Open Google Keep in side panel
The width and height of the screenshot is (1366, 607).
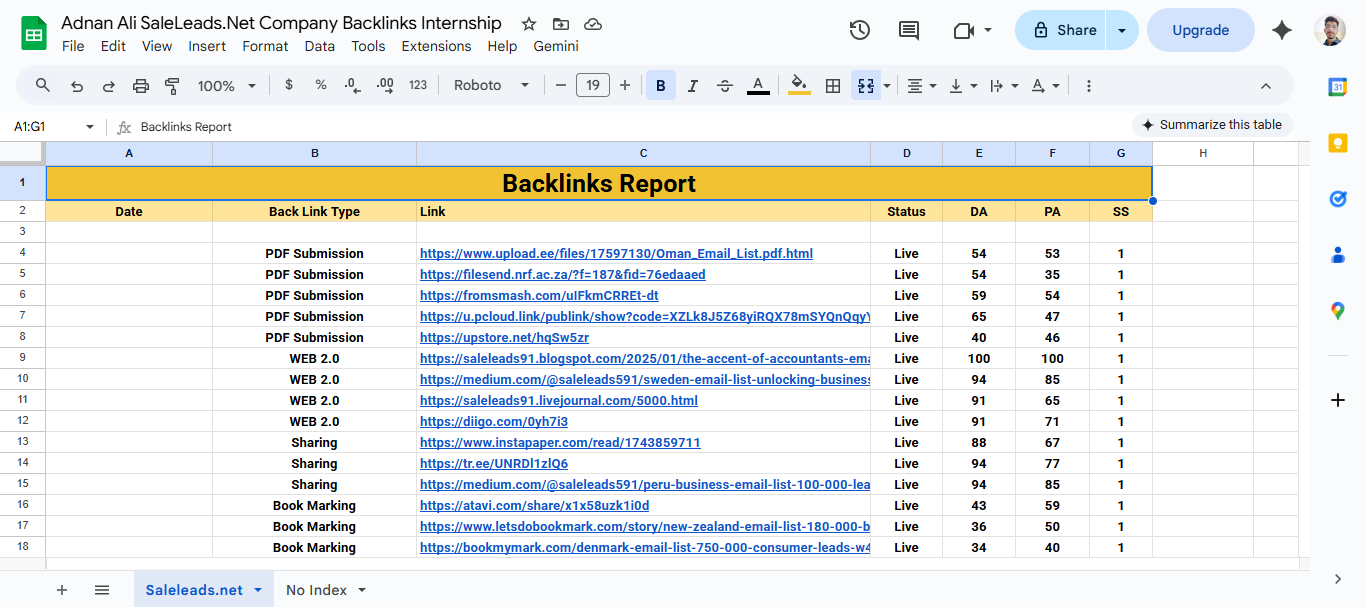click(x=1338, y=143)
